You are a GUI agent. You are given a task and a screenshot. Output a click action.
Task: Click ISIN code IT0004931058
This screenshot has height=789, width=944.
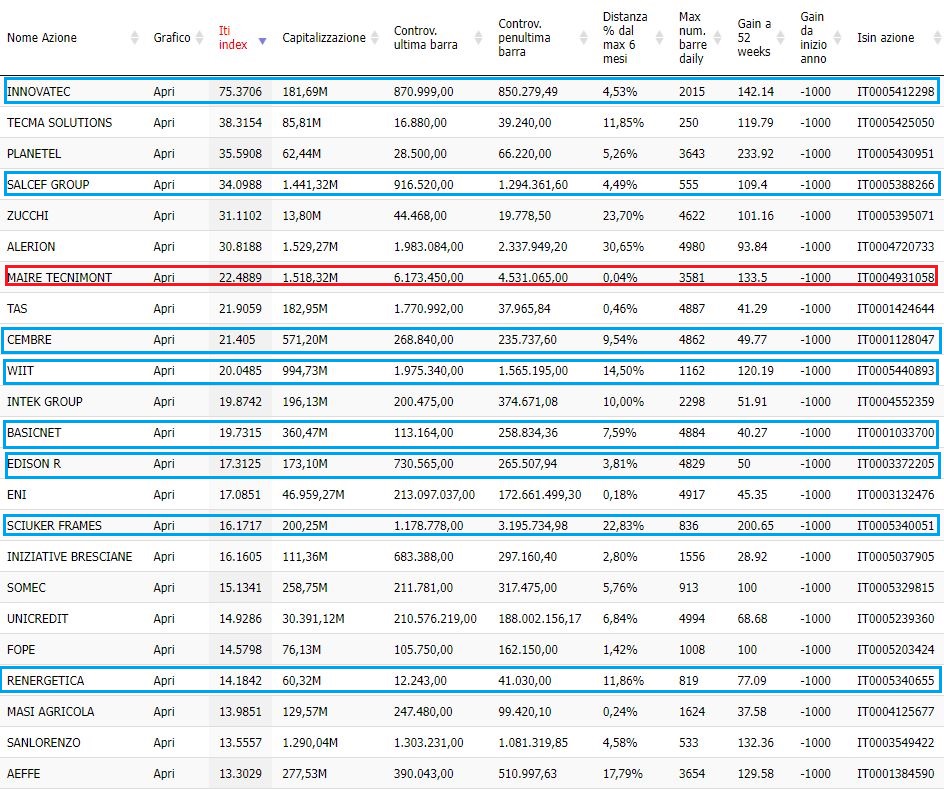(x=896, y=277)
